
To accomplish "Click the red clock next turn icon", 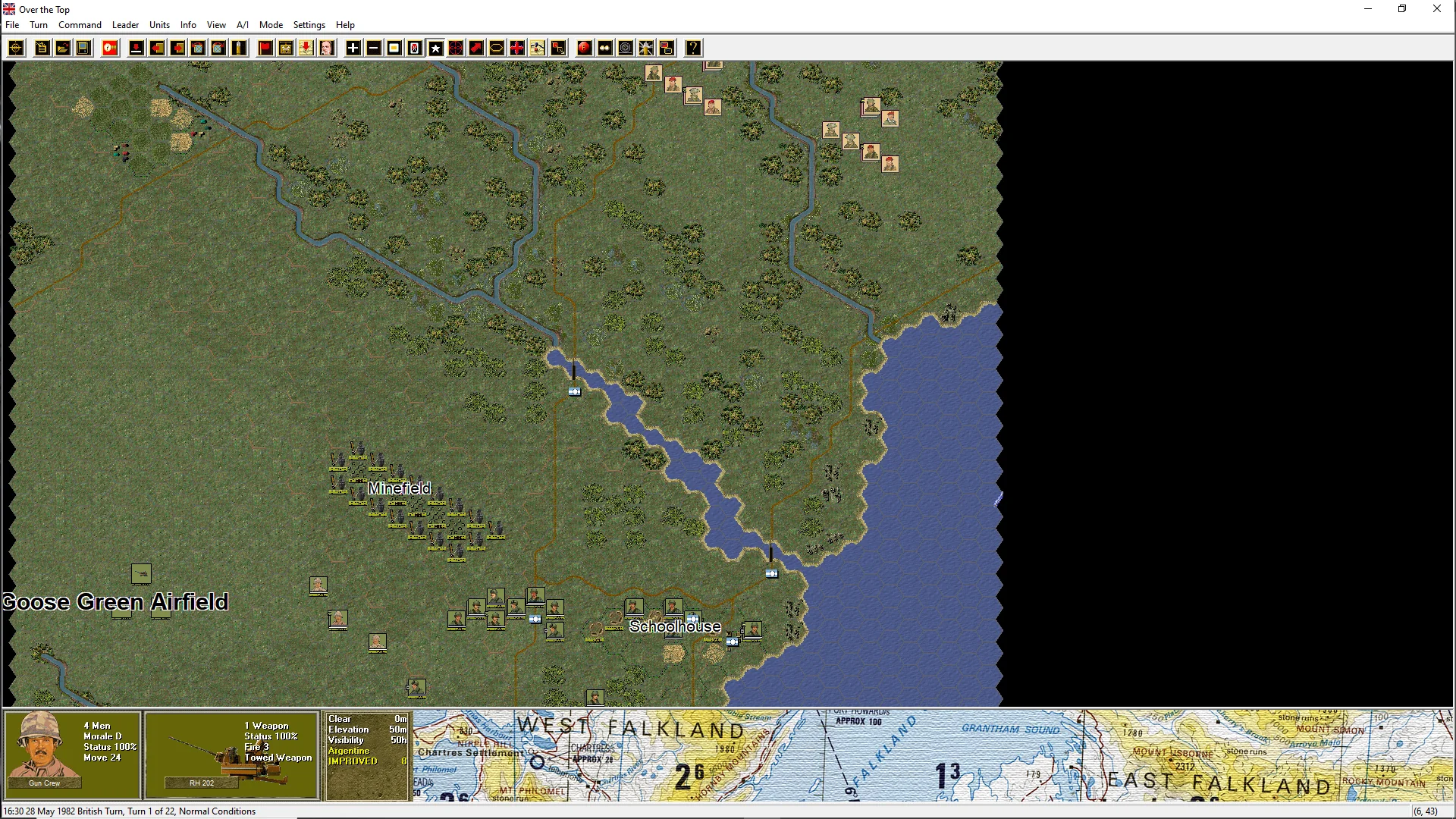I will 110,49.
